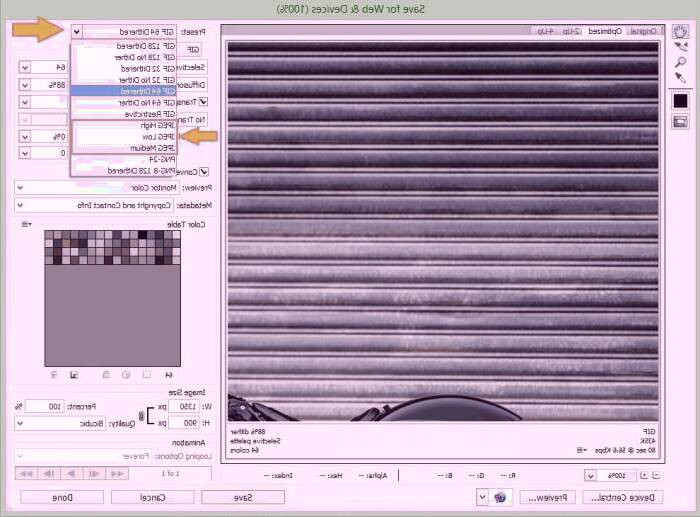Select the black swatch in the Color Table
Screen dimensions: 700x517
(x=142, y=235)
